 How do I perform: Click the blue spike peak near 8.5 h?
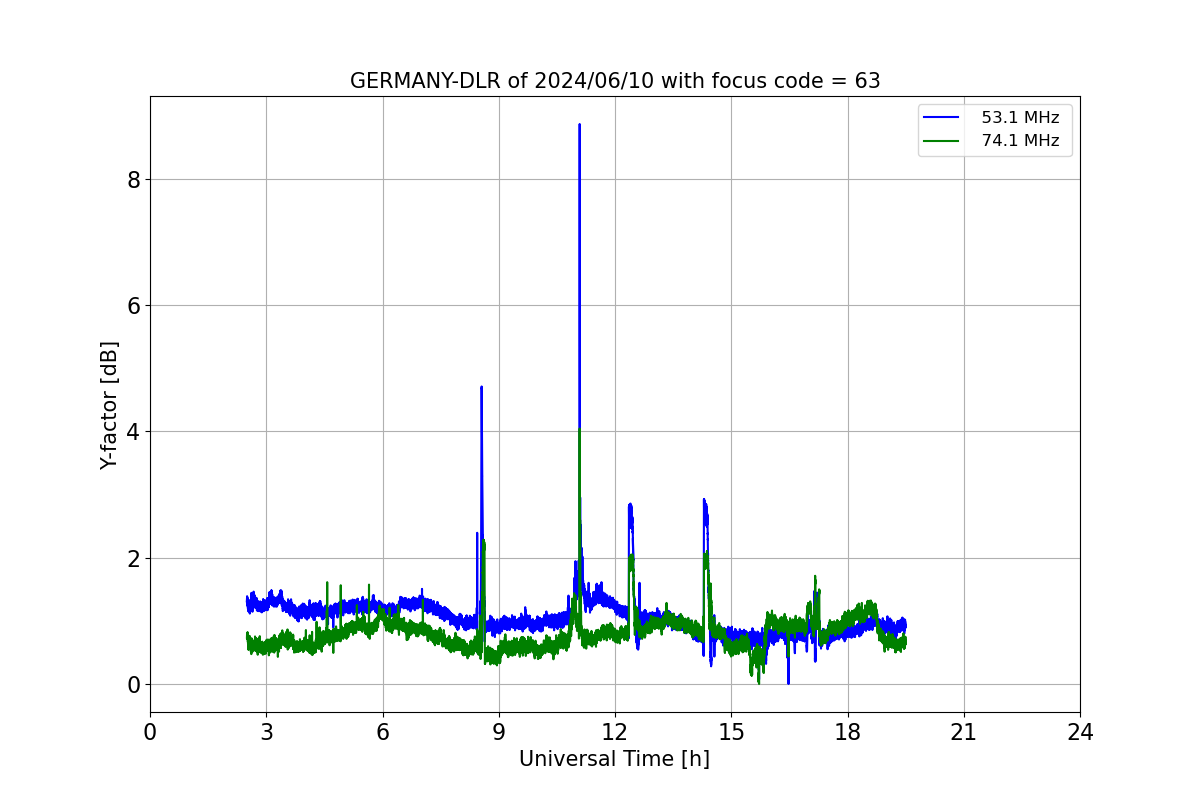[x=481, y=388]
